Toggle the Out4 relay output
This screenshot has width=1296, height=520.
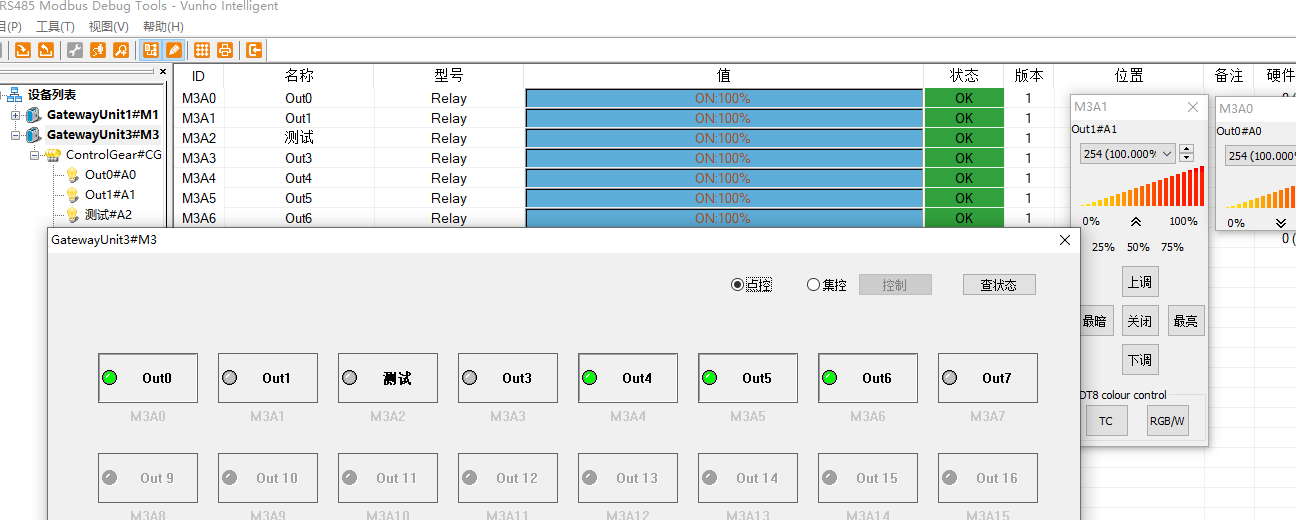(628, 378)
